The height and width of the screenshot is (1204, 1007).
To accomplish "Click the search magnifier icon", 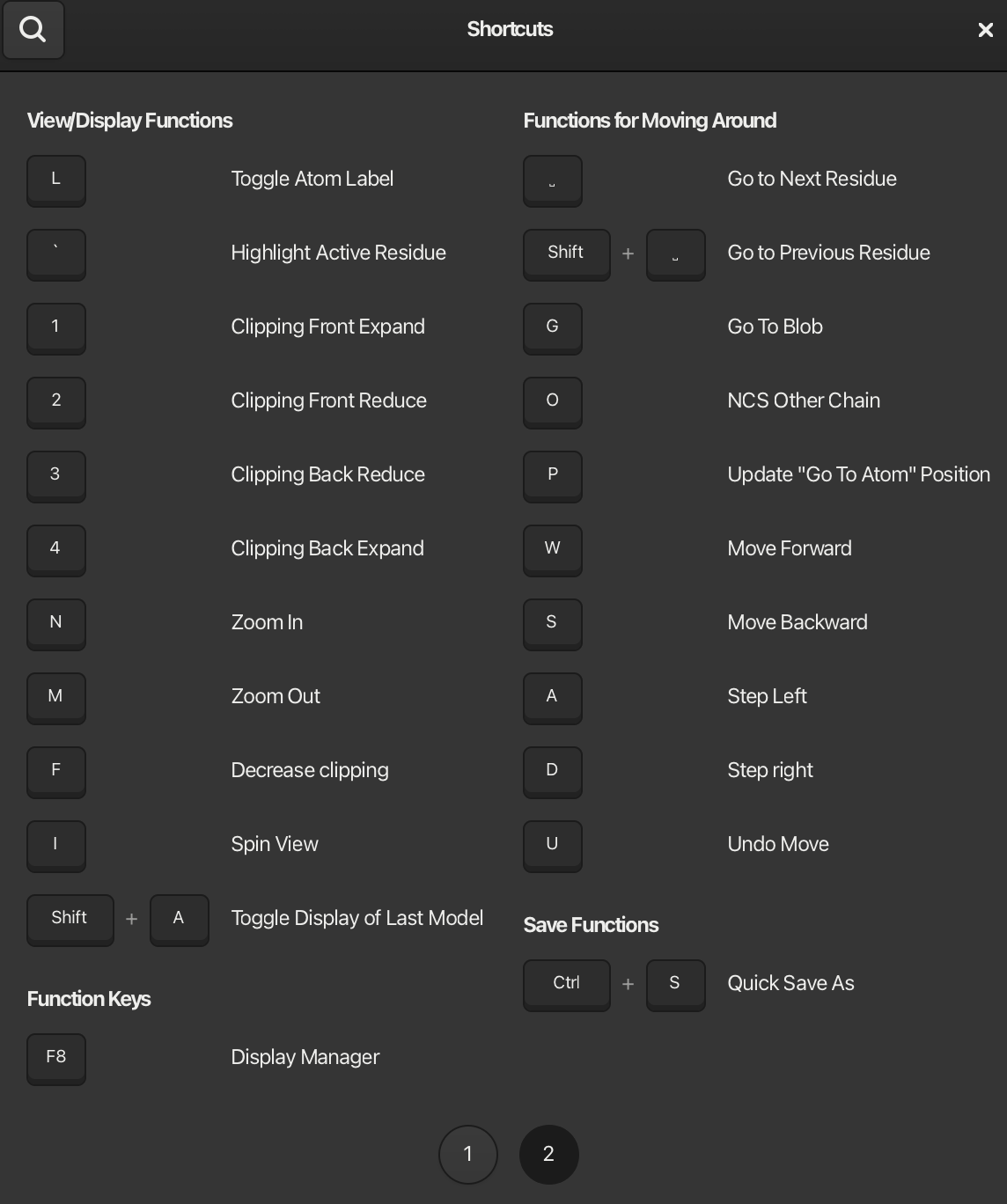I will tap(33, 30).
